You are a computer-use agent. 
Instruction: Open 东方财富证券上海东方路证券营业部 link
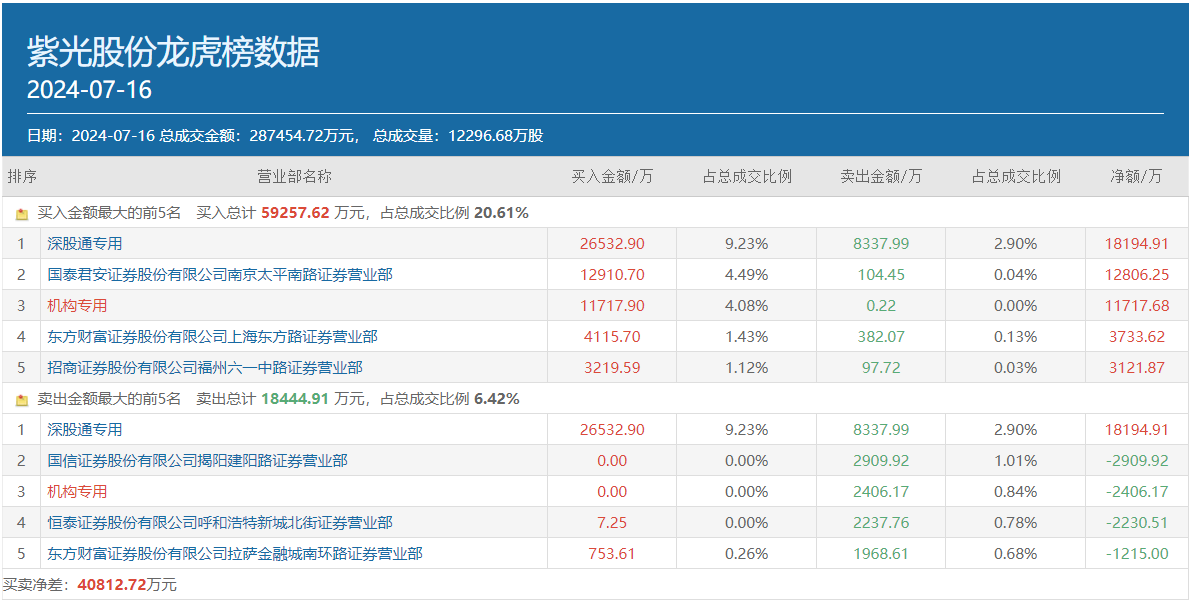(212, 337)
